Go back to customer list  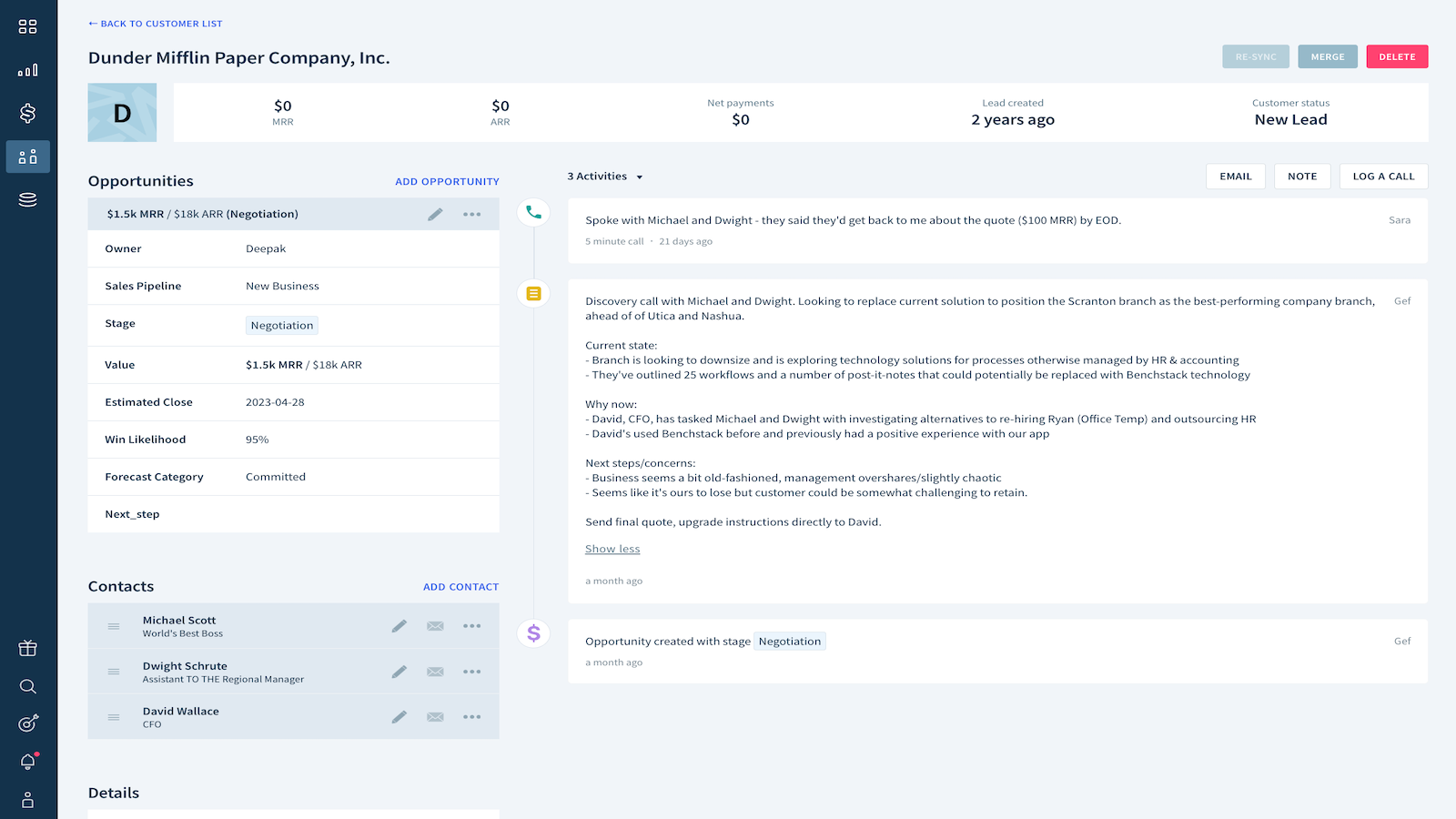(x=156, y=24)
